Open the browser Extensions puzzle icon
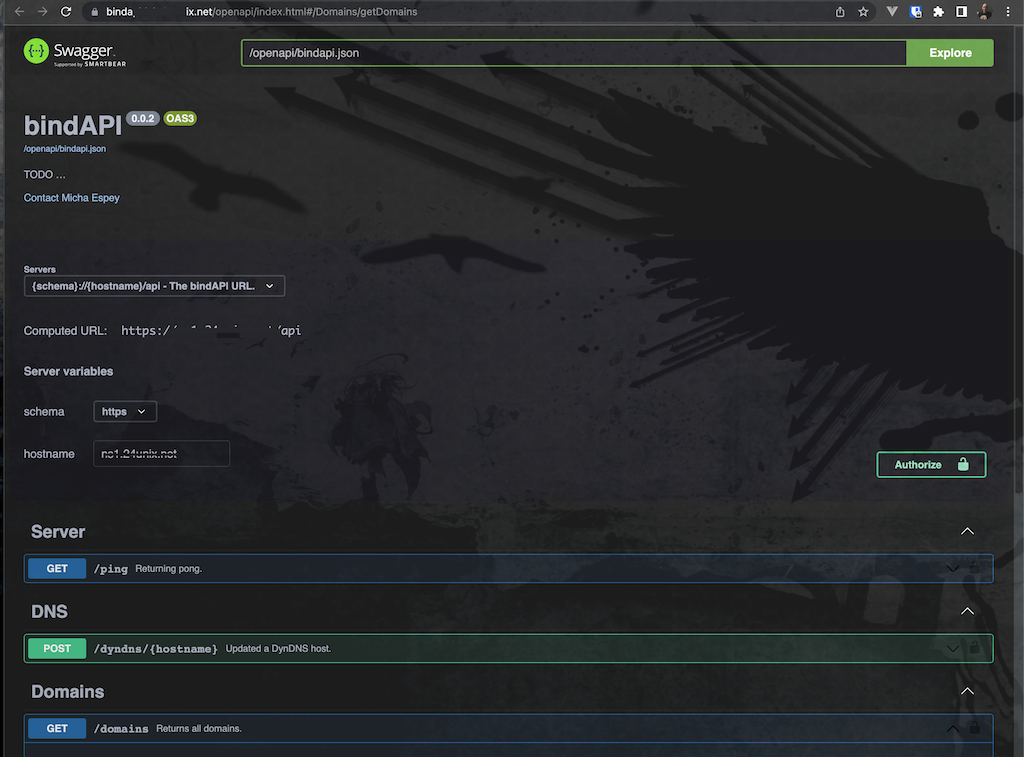The image size is (1024, 757). (938, 12)
